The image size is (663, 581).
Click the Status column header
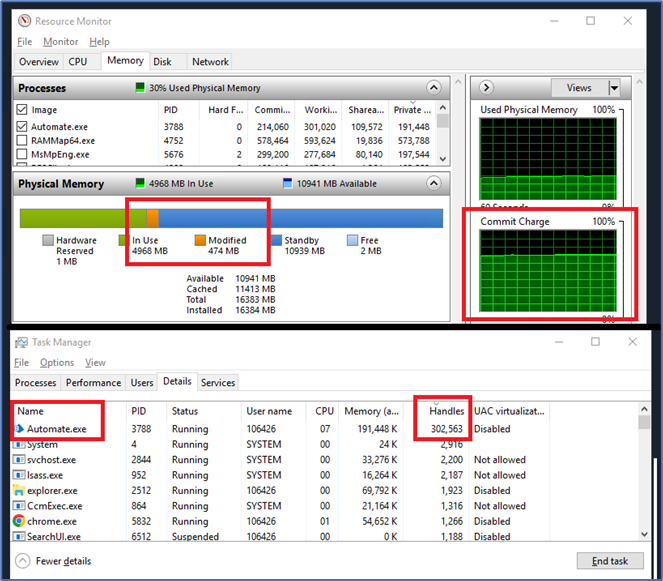coord(205,411)
